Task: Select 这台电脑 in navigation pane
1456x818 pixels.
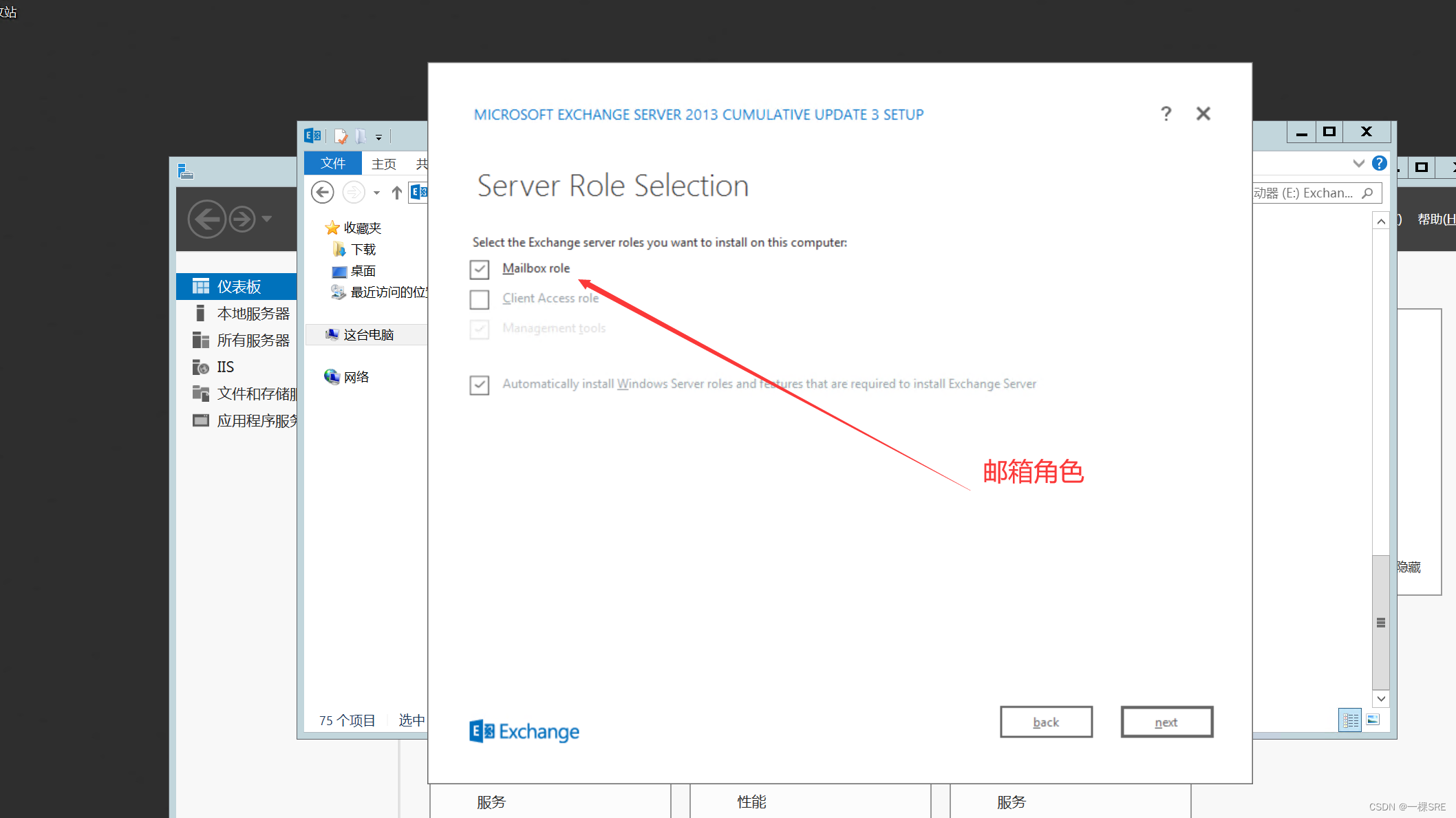Action: coord(368,335)
